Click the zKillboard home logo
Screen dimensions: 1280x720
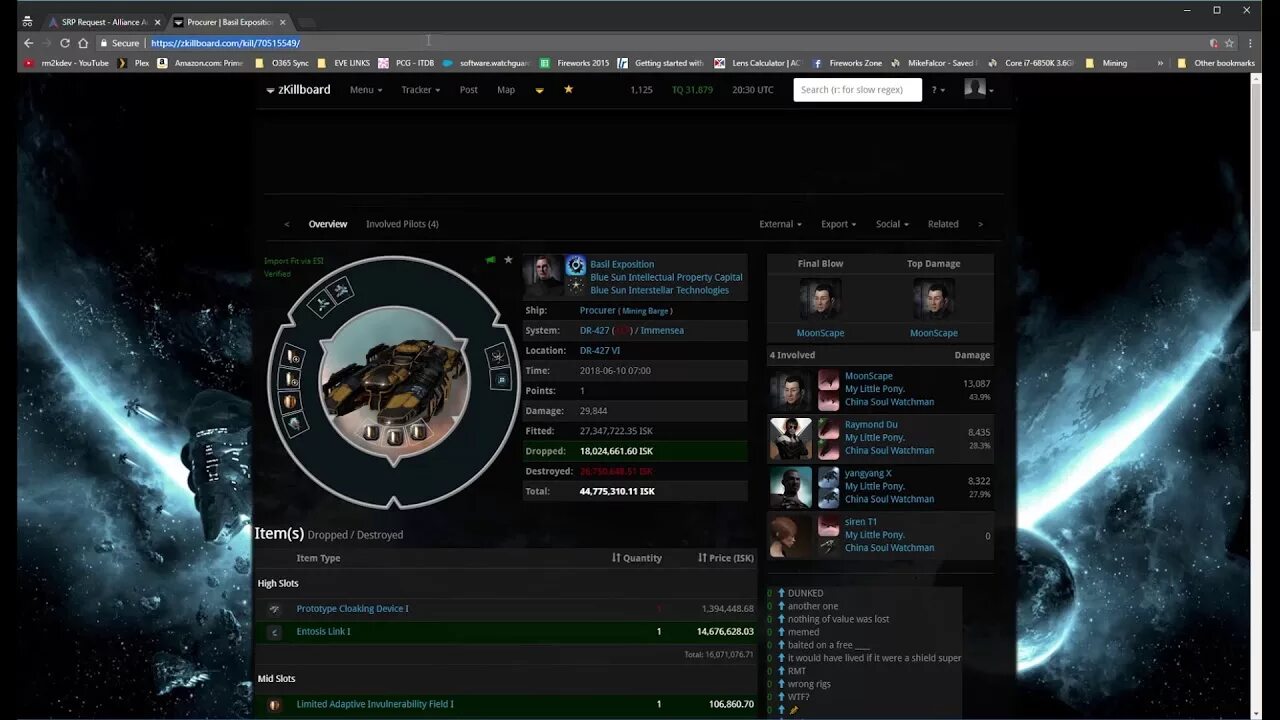coord(298,89)
